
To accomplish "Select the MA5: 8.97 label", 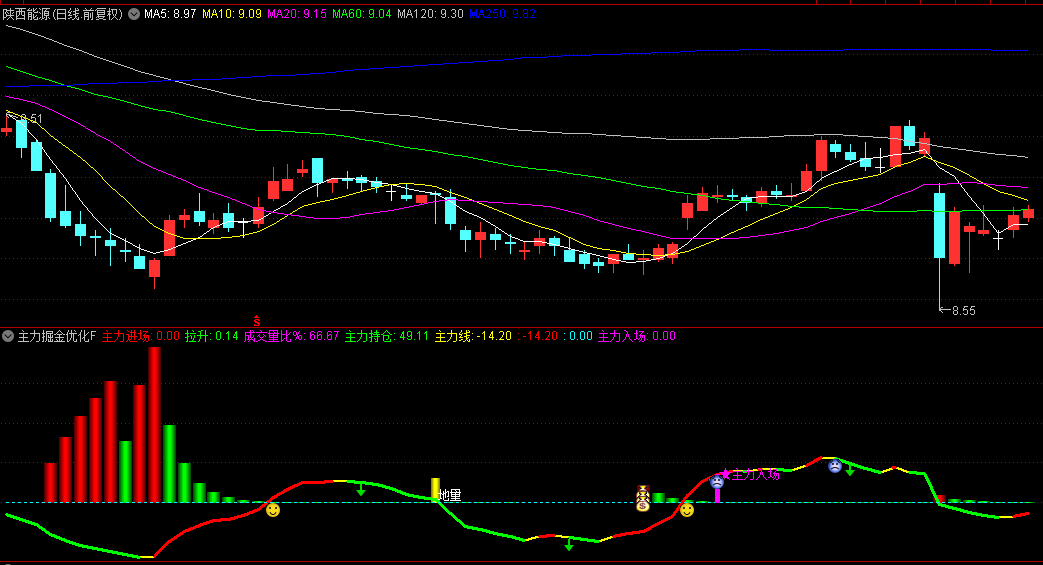I will click(x=170, y=14).
